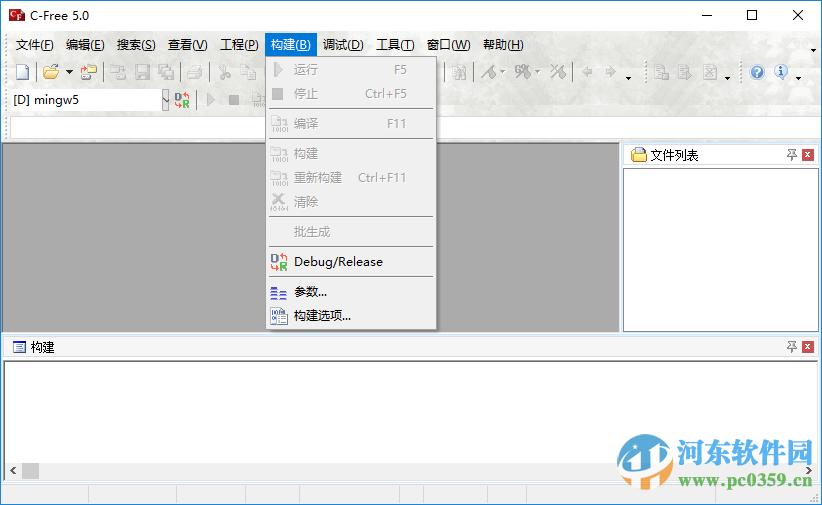Viewport: 822px width, 505px height.
Task: Open the 调试(D) menu
Action: [343, 45]
